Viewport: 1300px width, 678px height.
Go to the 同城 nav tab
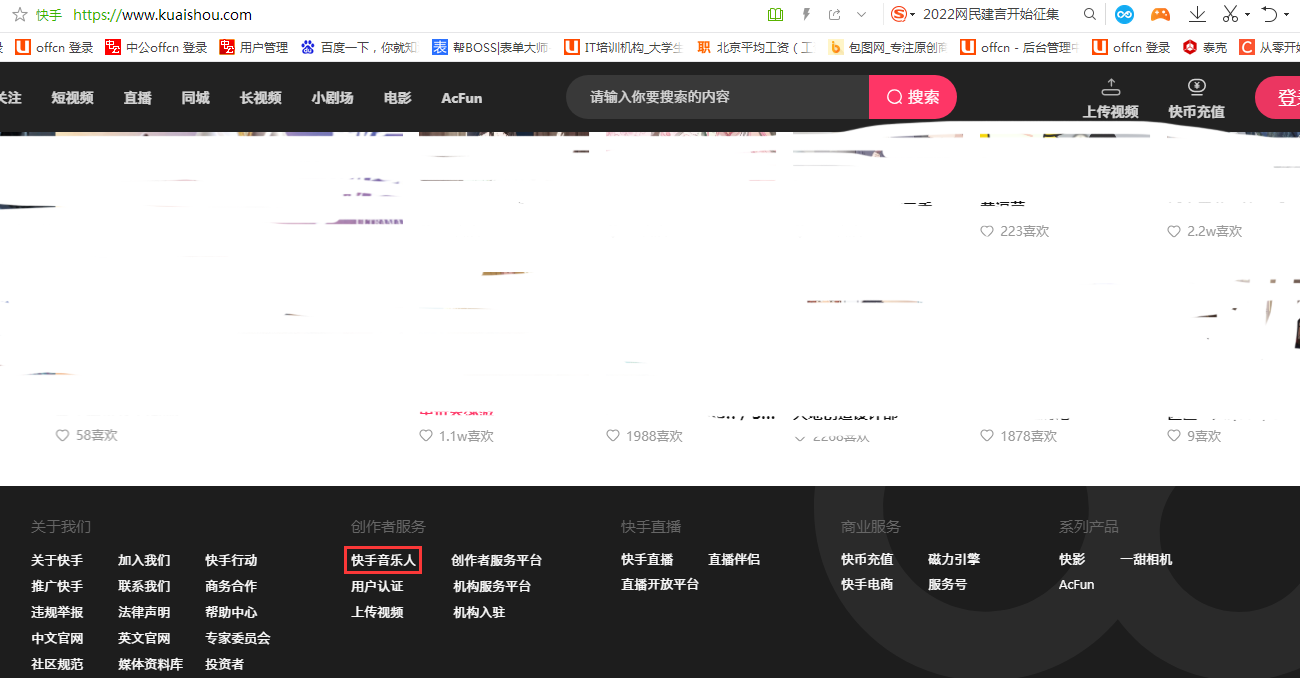(196, 98)
